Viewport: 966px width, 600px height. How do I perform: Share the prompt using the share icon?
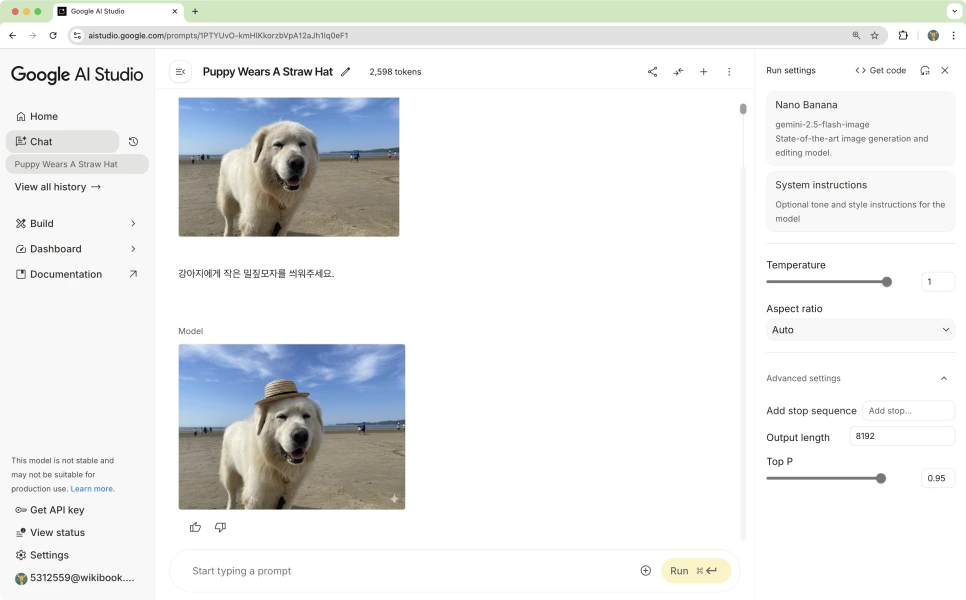pos(652,72)
